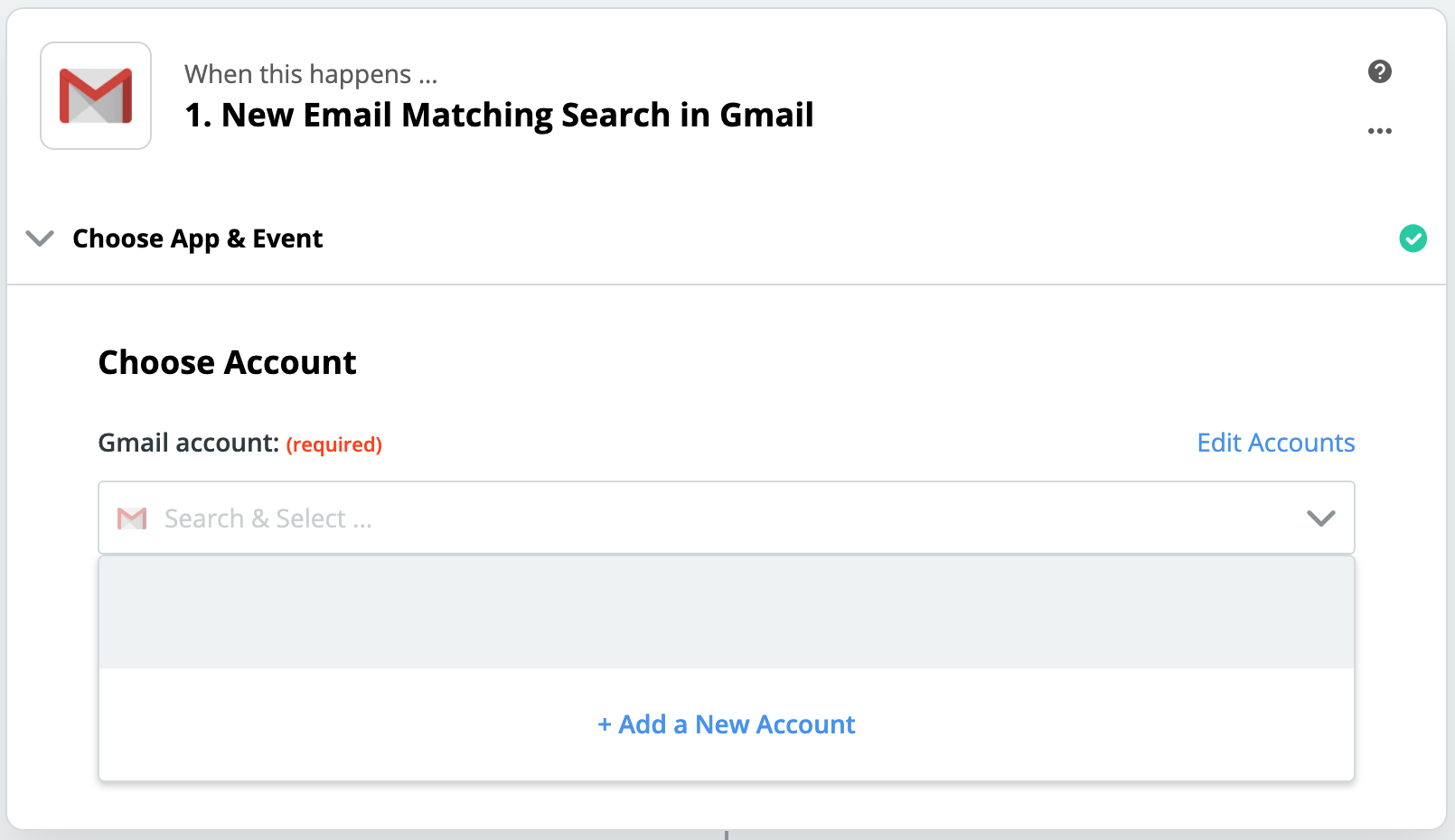Open the Edit Accounts link
Image resolution: width=1455 pixels, height=840 pixels.
(x=1275, y=443)
